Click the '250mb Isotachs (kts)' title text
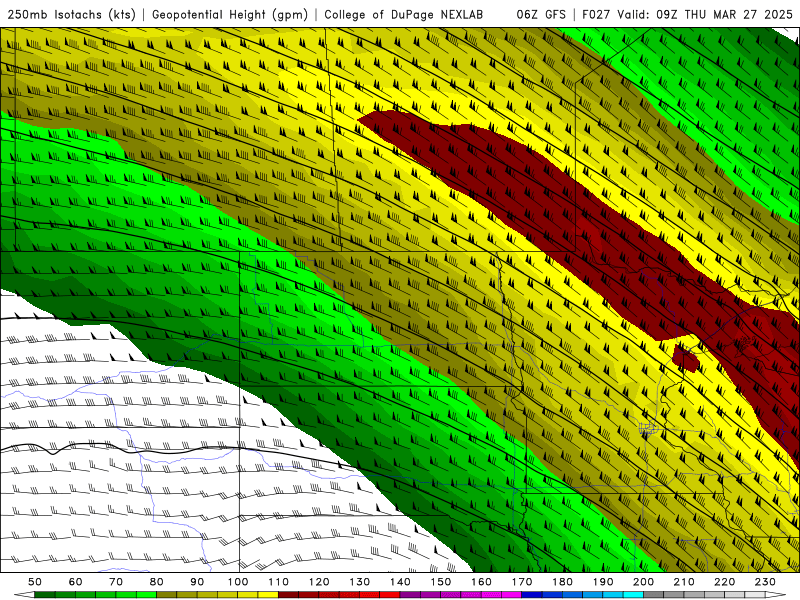This screenshot has width=800, height=600. coord(71,14)
